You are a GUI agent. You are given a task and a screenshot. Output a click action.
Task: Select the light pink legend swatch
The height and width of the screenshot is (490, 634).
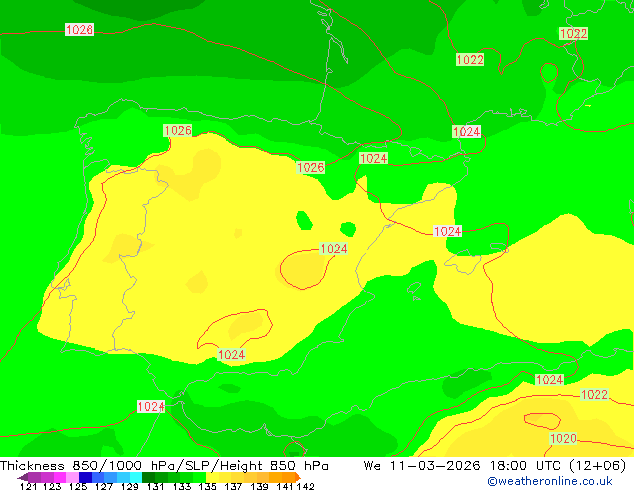click(72, 477)
